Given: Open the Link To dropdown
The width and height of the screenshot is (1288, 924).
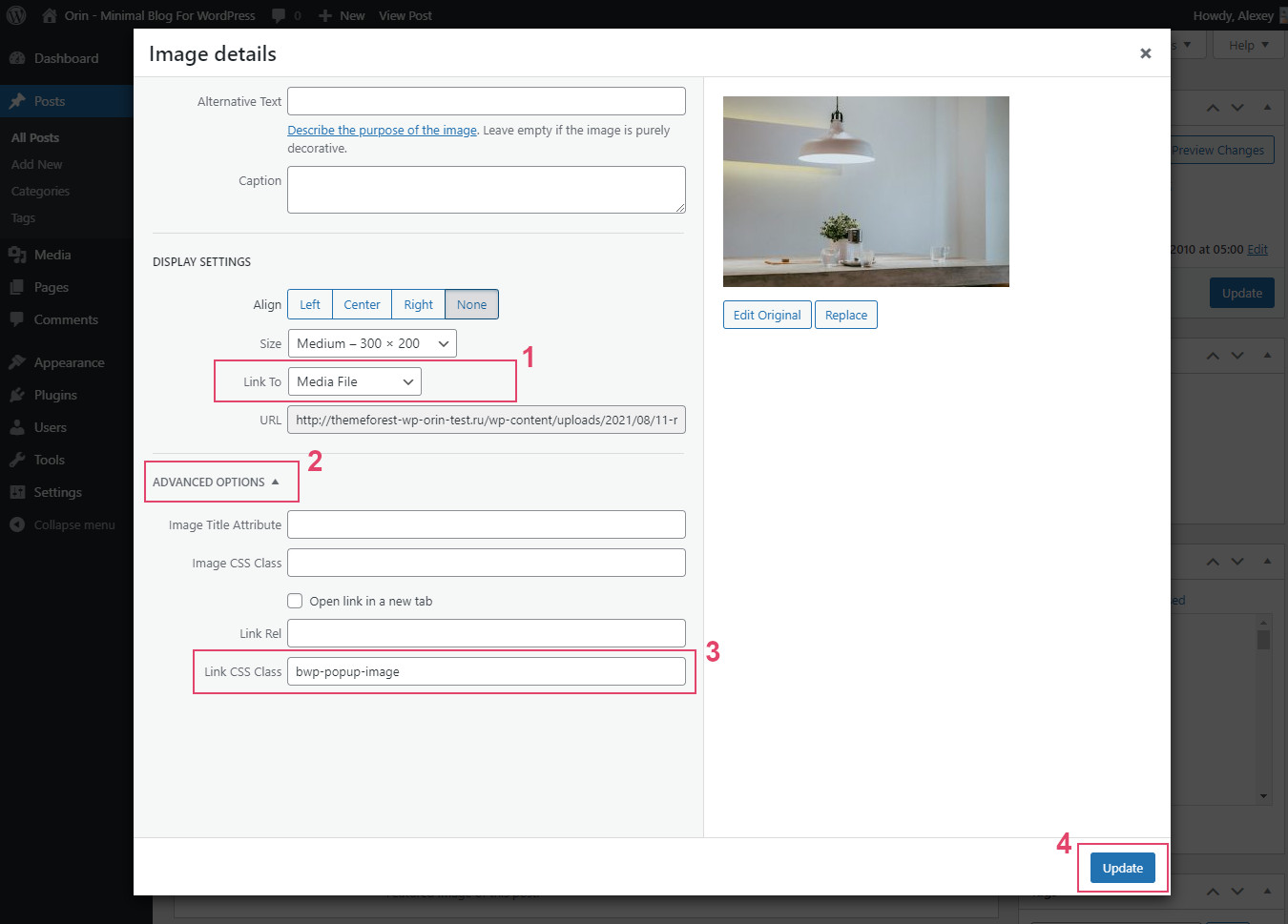Looking at the screenshot, I should click(x=354, y=381).
